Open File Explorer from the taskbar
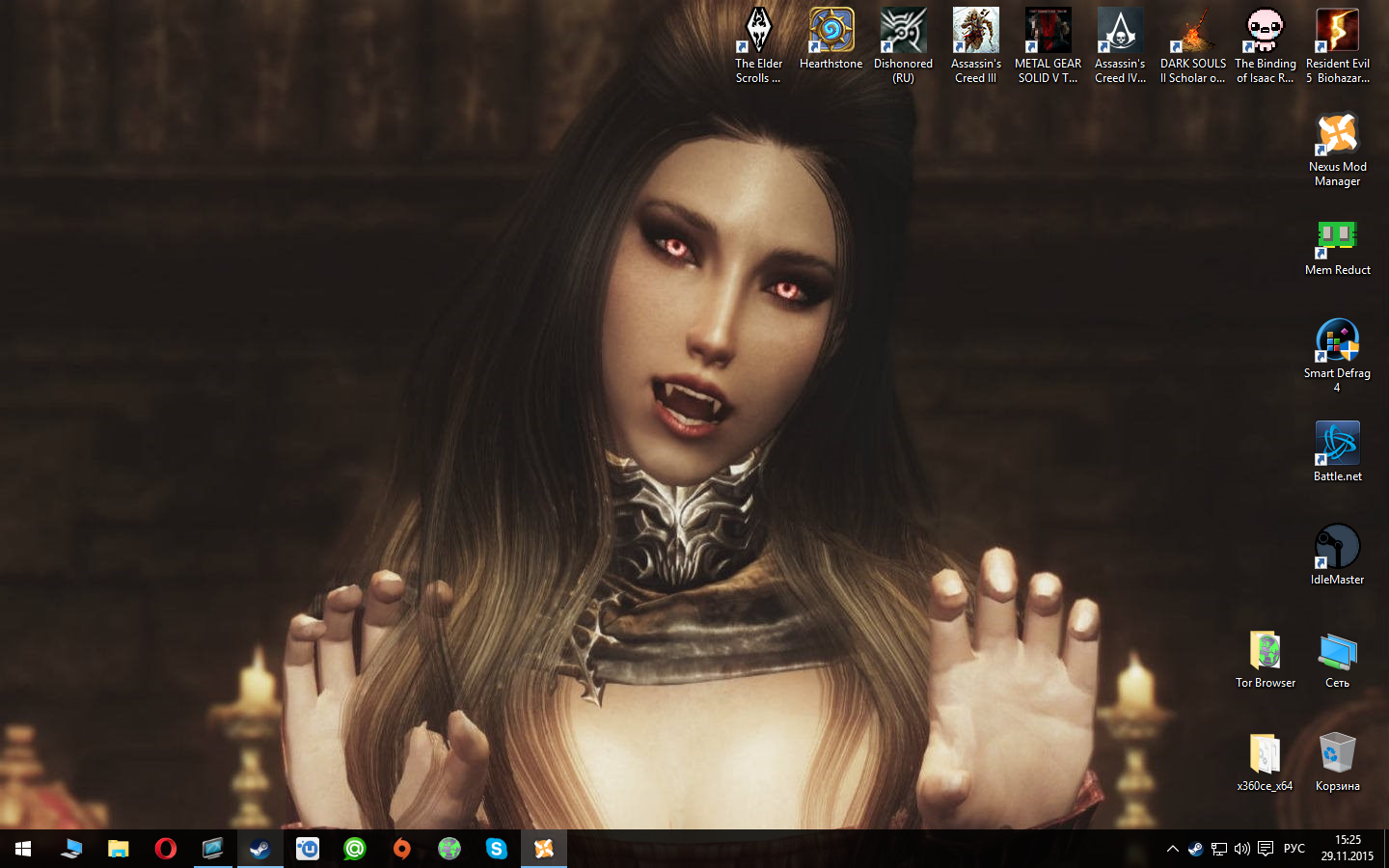1389x868 pixels. pos(118,849)
